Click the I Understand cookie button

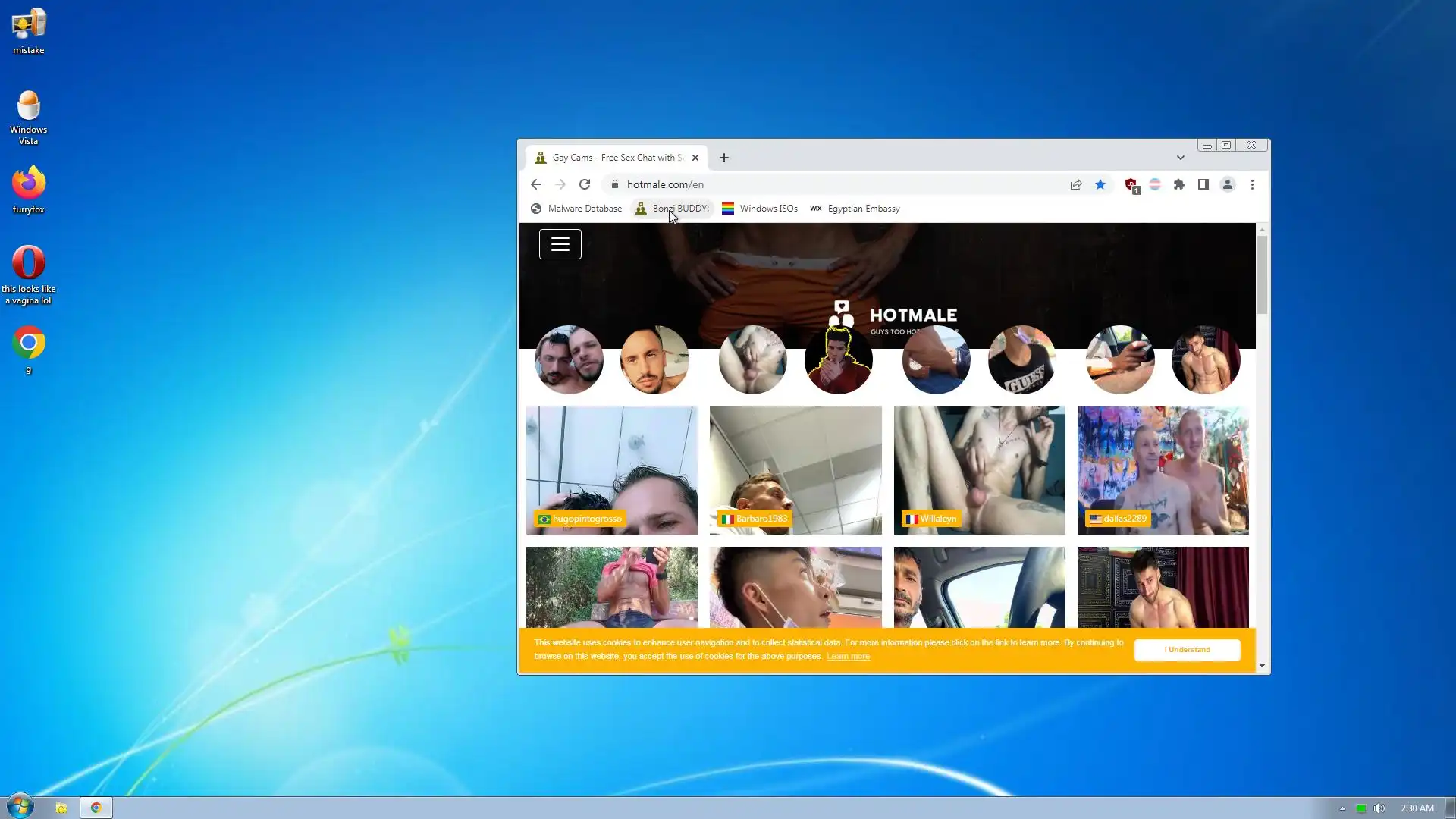(1188, 650)
